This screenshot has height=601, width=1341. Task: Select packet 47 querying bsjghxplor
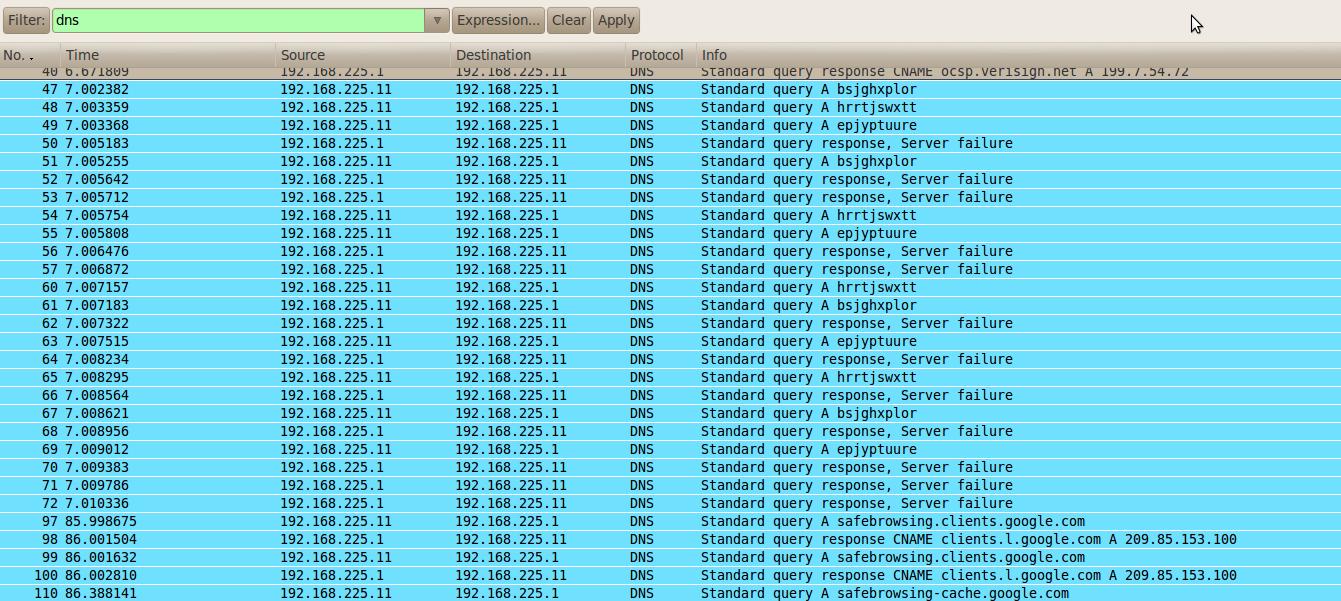pos(670,89)
